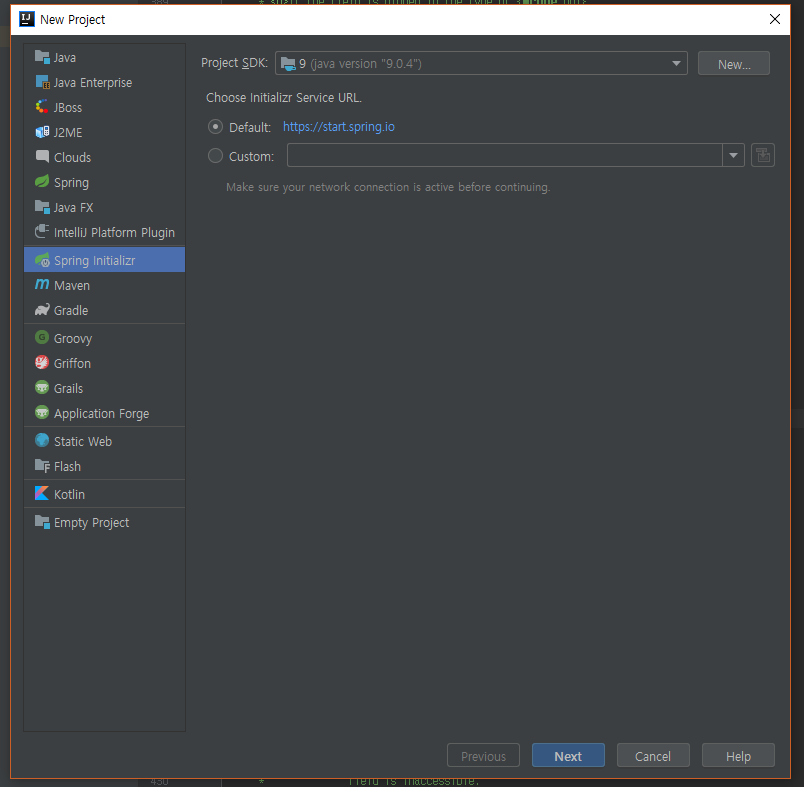Click the Maven 'm' icon
804x787 pixels.
pos(42,285)
